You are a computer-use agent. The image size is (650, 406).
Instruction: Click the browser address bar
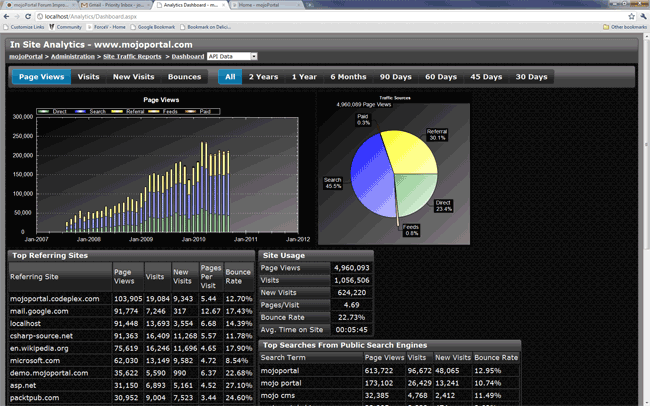300,17
